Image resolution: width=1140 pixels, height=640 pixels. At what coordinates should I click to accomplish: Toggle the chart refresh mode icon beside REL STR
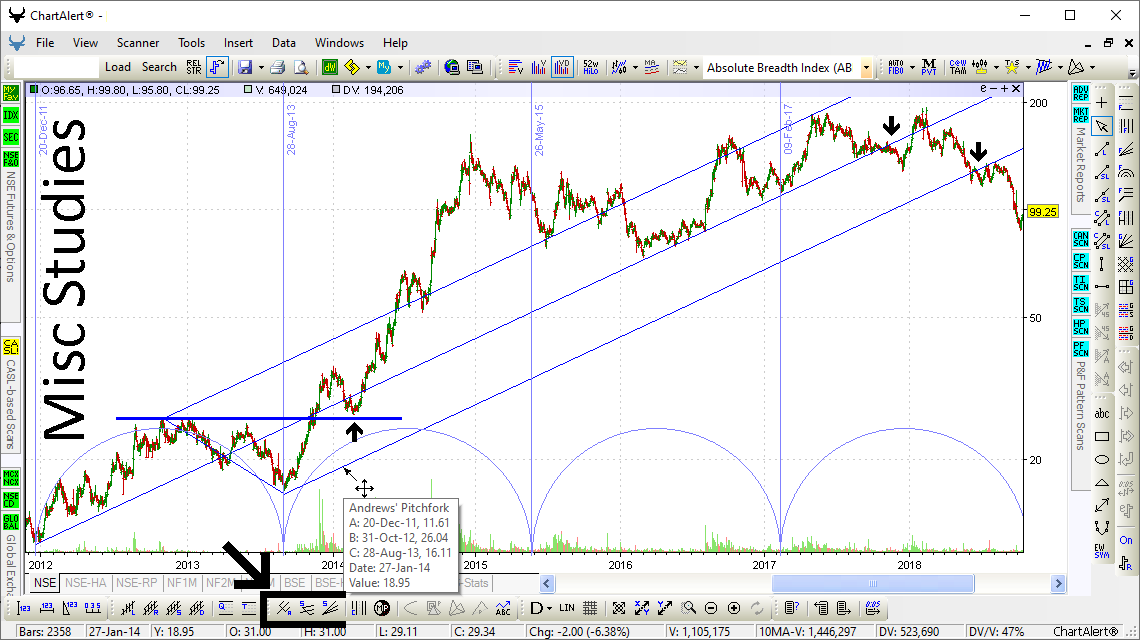click(x=217, y=67)
